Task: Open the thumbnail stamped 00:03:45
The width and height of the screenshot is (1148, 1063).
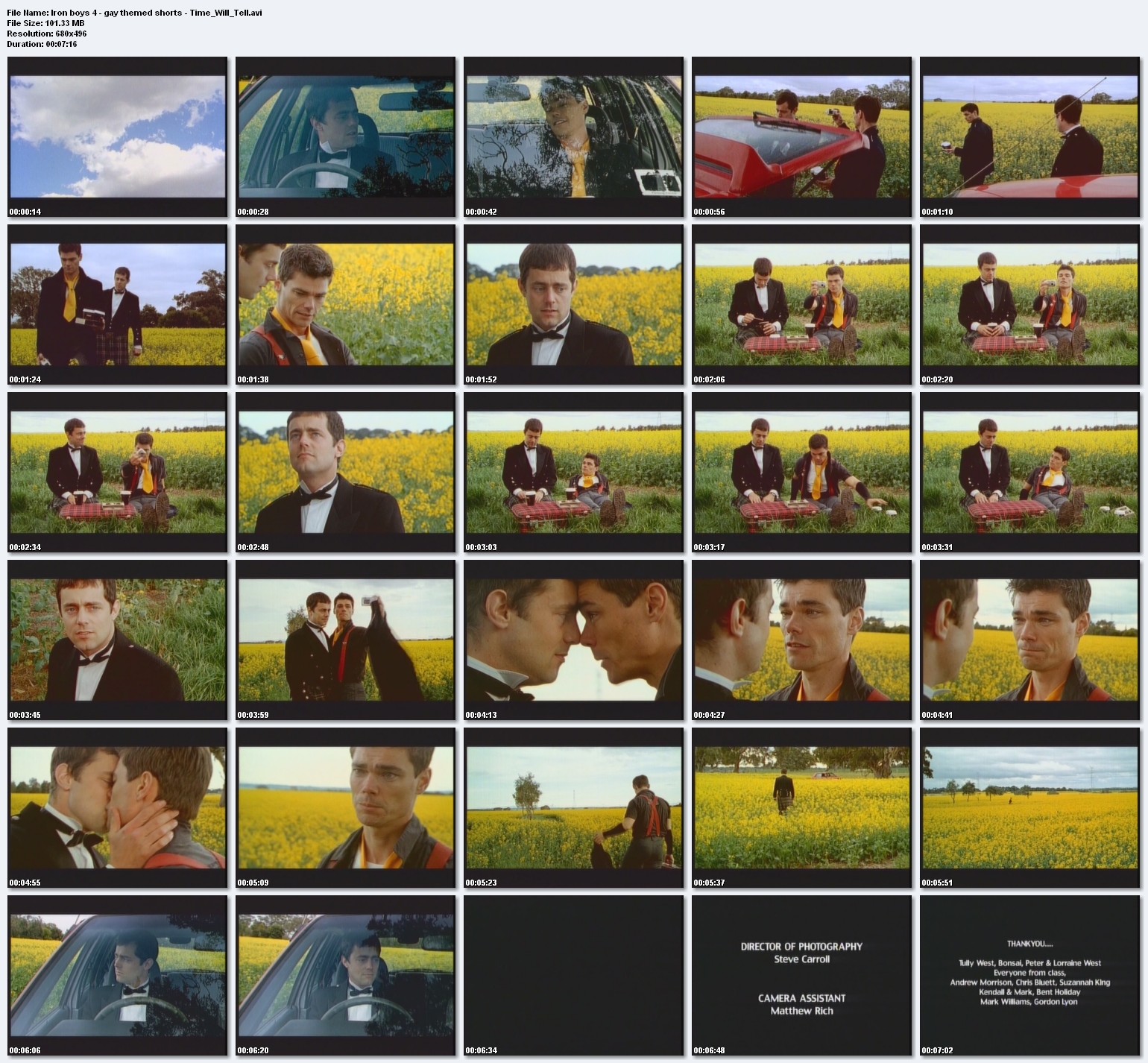Action: (x=117, y=640)
